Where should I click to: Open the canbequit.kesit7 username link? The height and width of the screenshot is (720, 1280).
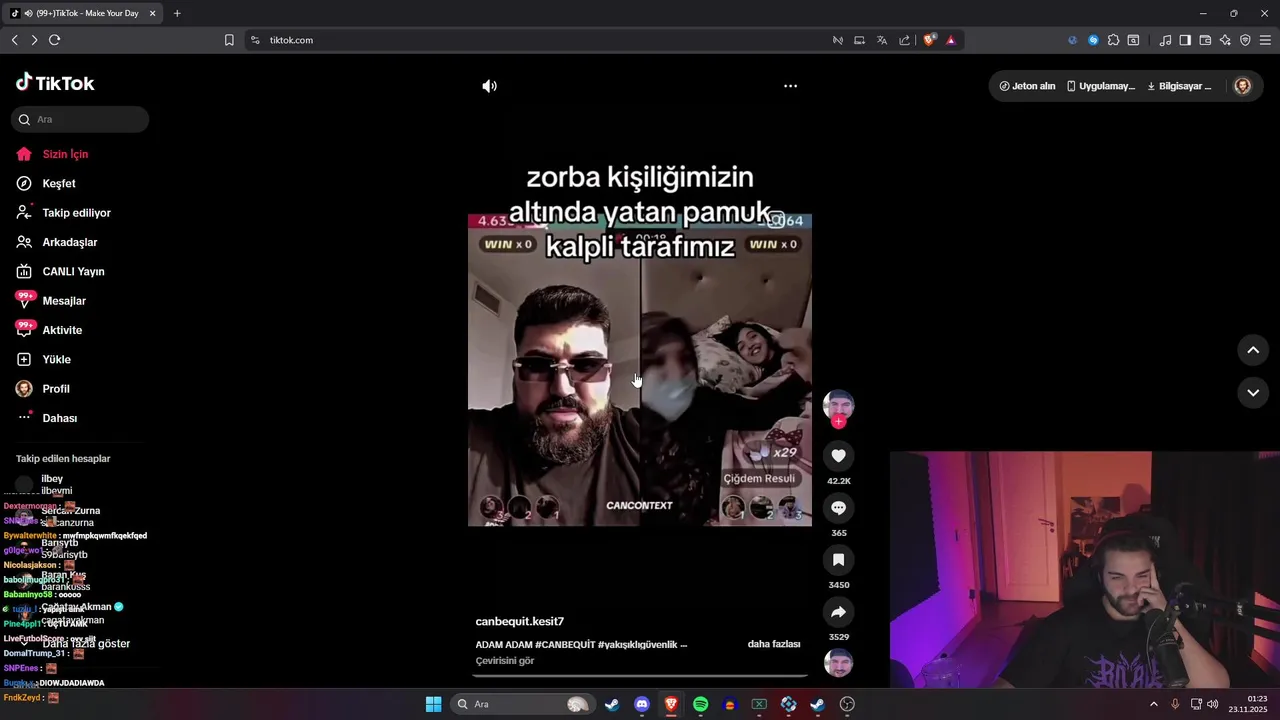pyautogui.click(x=520, y=622)
